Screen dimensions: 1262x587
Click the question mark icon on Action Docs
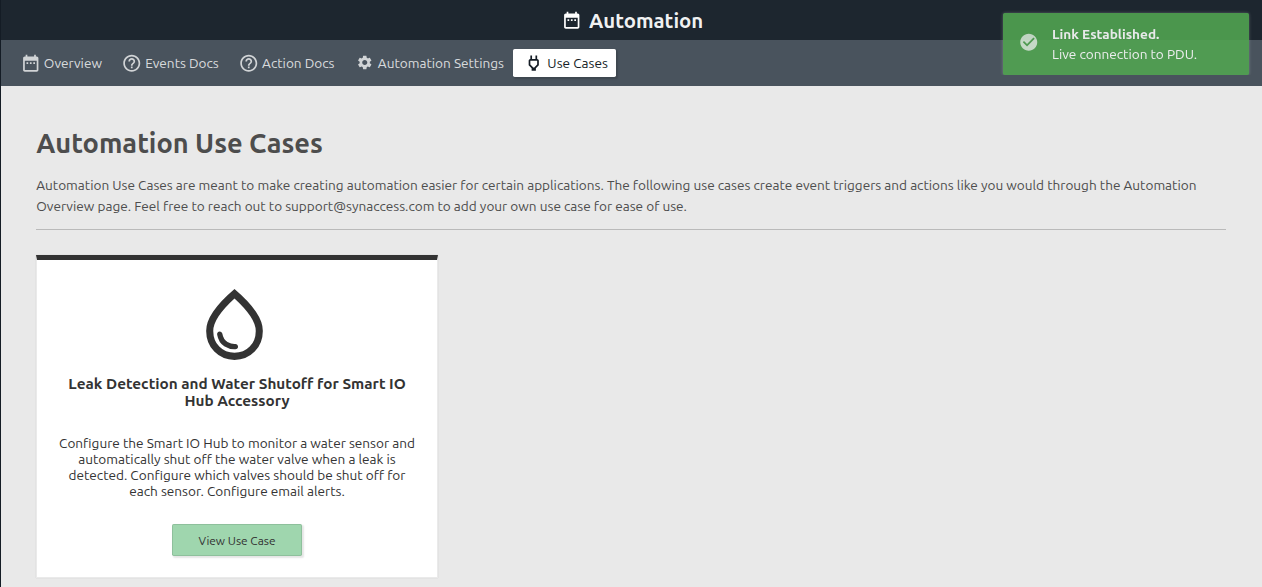[x=249, y=63]
